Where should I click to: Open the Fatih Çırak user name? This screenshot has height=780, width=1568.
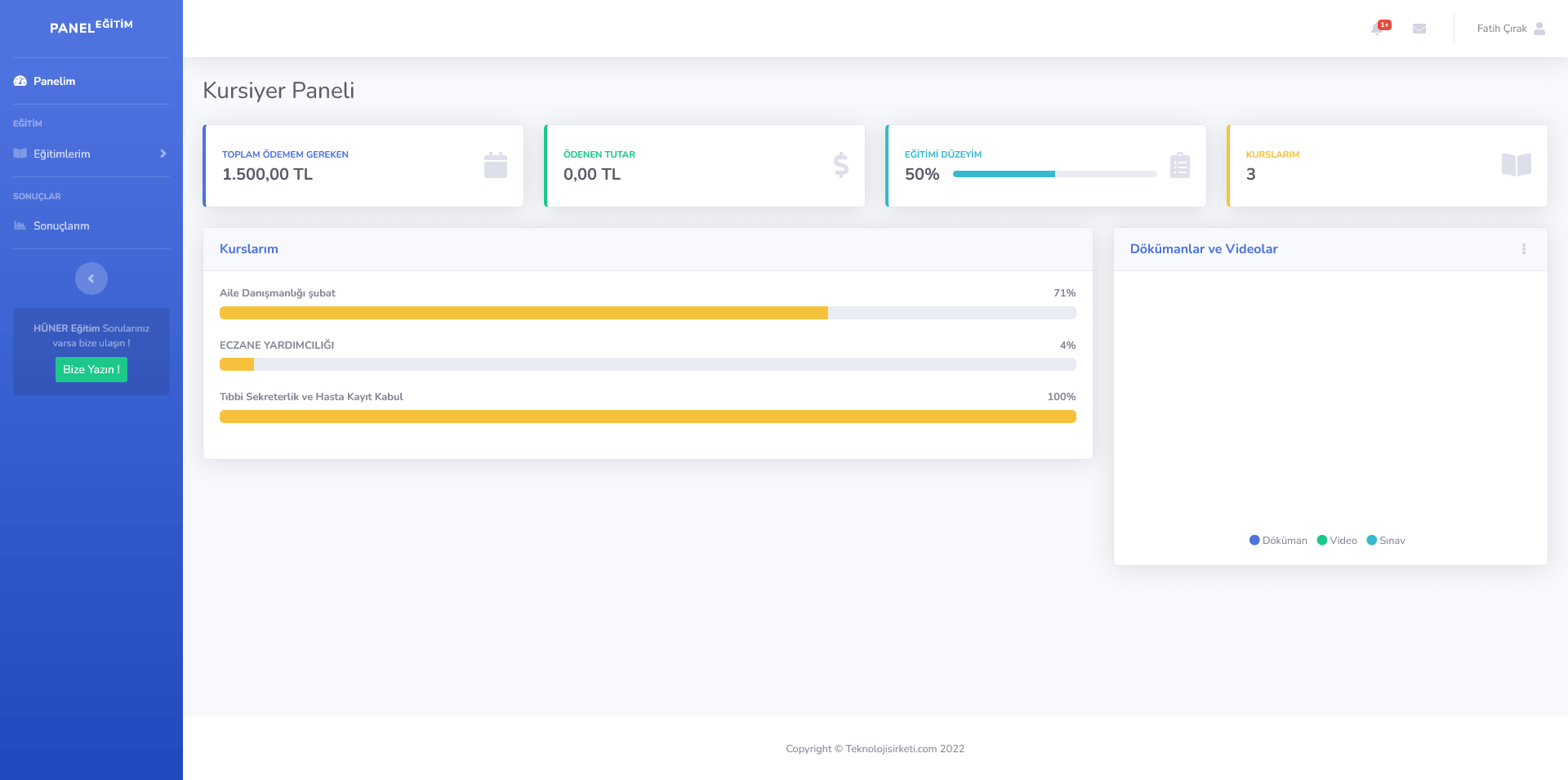click(x=1501, y=29)
